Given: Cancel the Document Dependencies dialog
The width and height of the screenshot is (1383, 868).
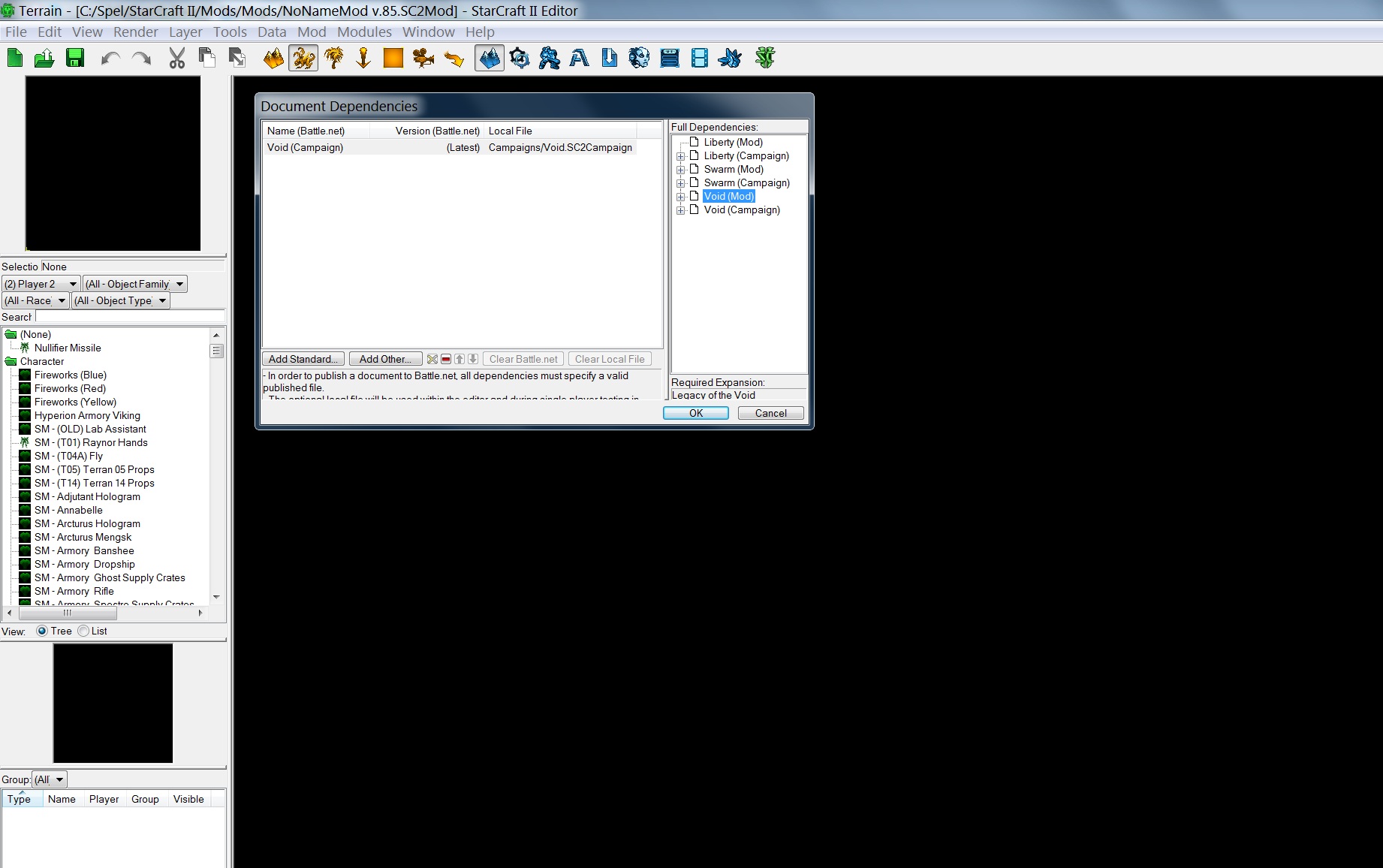Looking at the screenshot, I should (771, 413).
